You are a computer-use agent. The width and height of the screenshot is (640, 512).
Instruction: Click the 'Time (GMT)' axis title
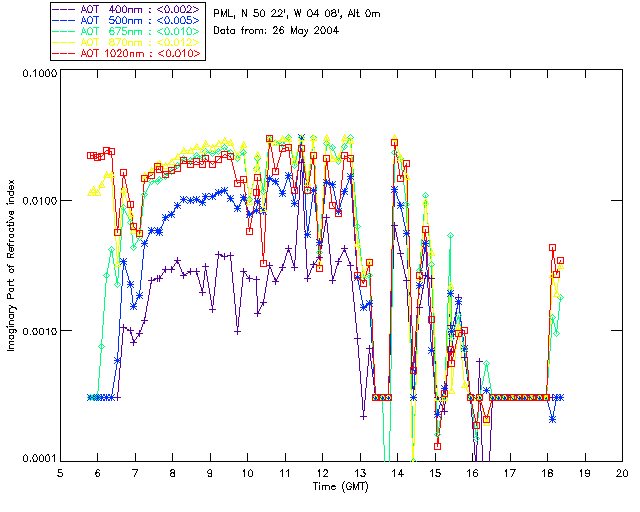click(x=340, y=487)
